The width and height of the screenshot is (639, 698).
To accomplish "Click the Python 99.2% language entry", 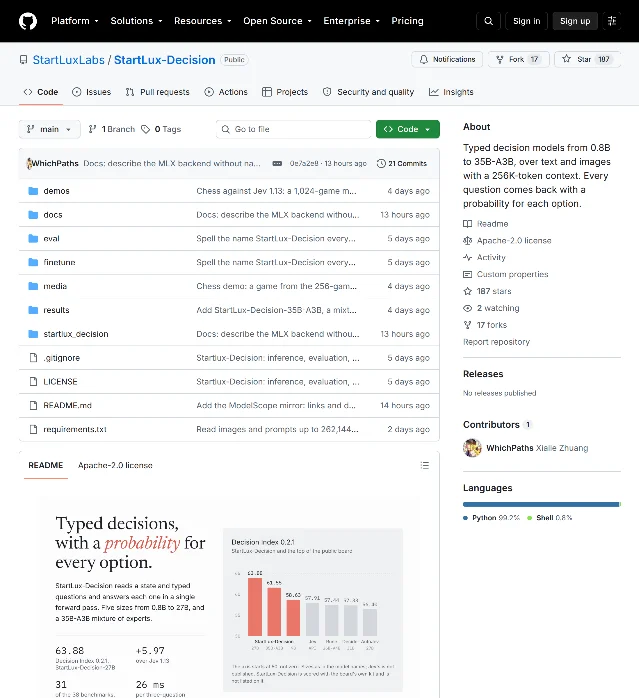I will 492,518.
